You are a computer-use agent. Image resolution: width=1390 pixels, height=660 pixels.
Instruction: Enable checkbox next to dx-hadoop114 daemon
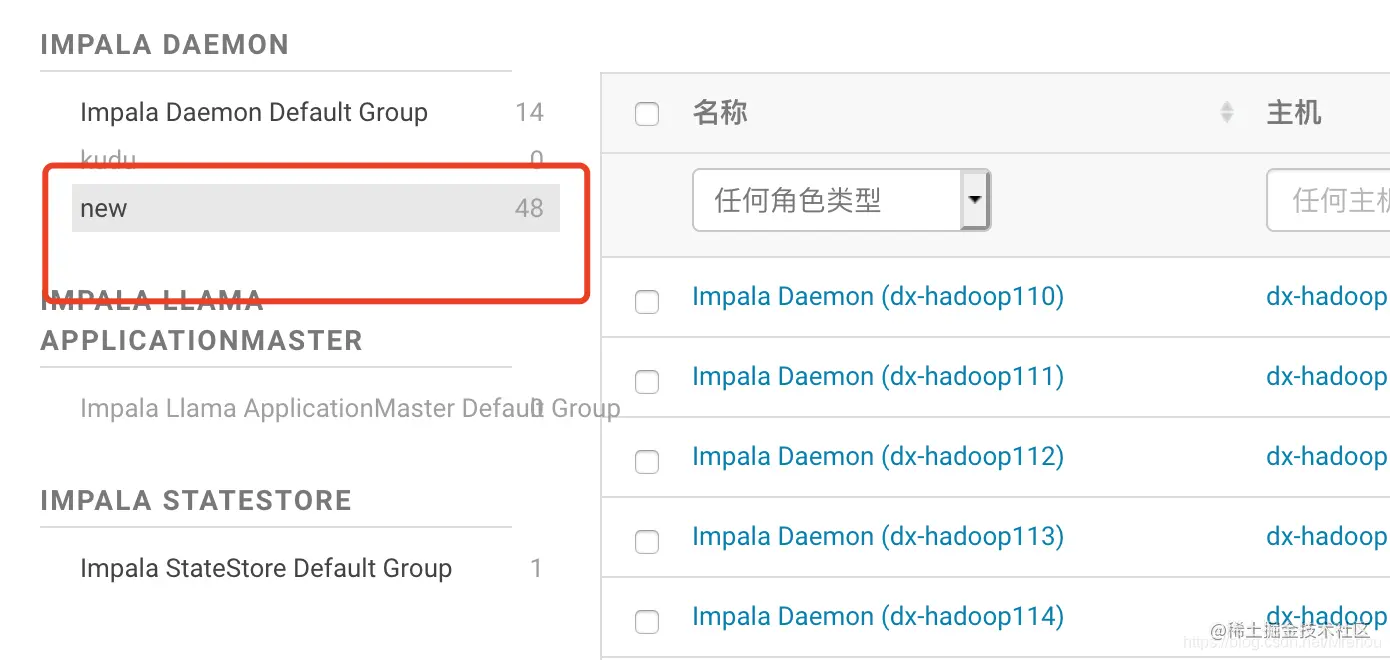point(647,621)
